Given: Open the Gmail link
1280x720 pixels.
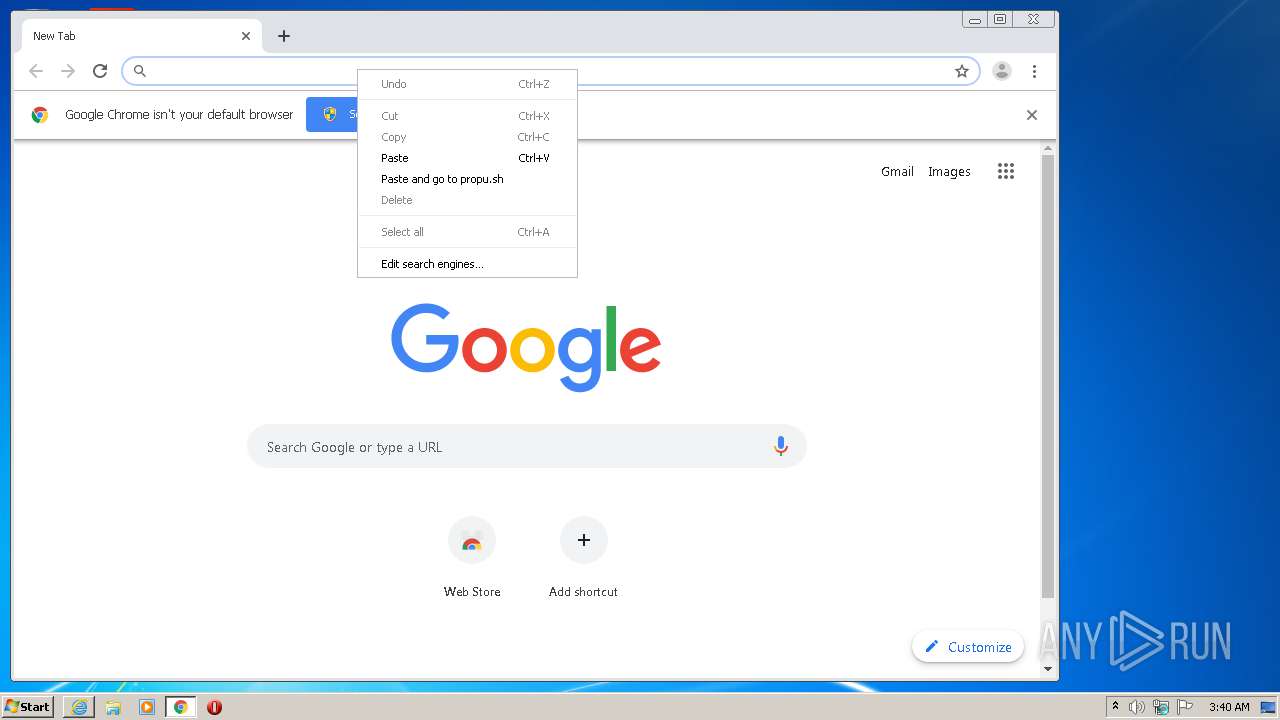Looking at the screenshot, I should (897, 171).
